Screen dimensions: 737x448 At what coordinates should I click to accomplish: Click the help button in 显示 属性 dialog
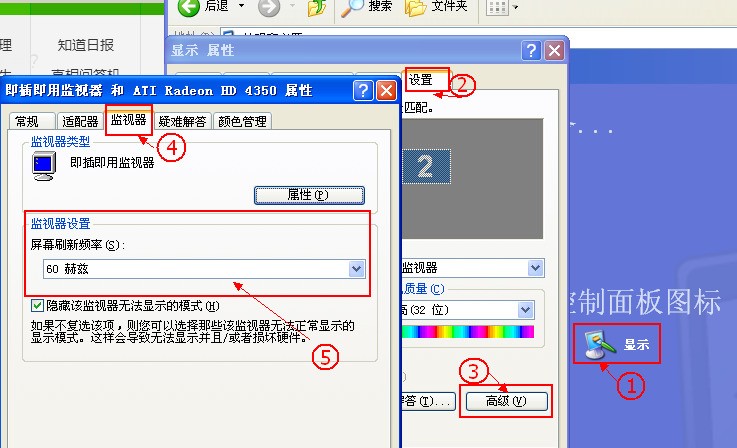[531, 50]
